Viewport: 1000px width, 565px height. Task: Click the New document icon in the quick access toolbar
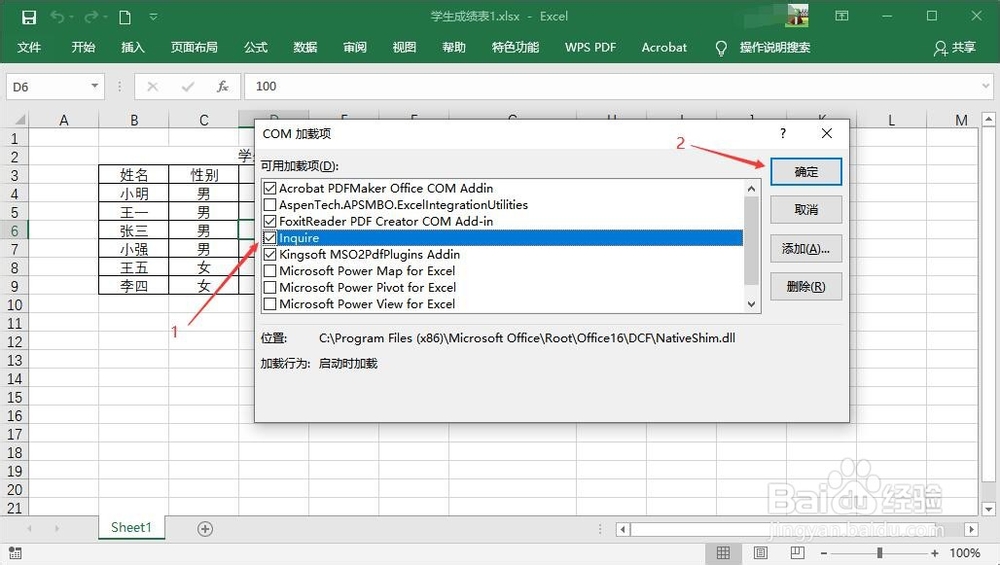pyautogui.click(x=125, y=17)
